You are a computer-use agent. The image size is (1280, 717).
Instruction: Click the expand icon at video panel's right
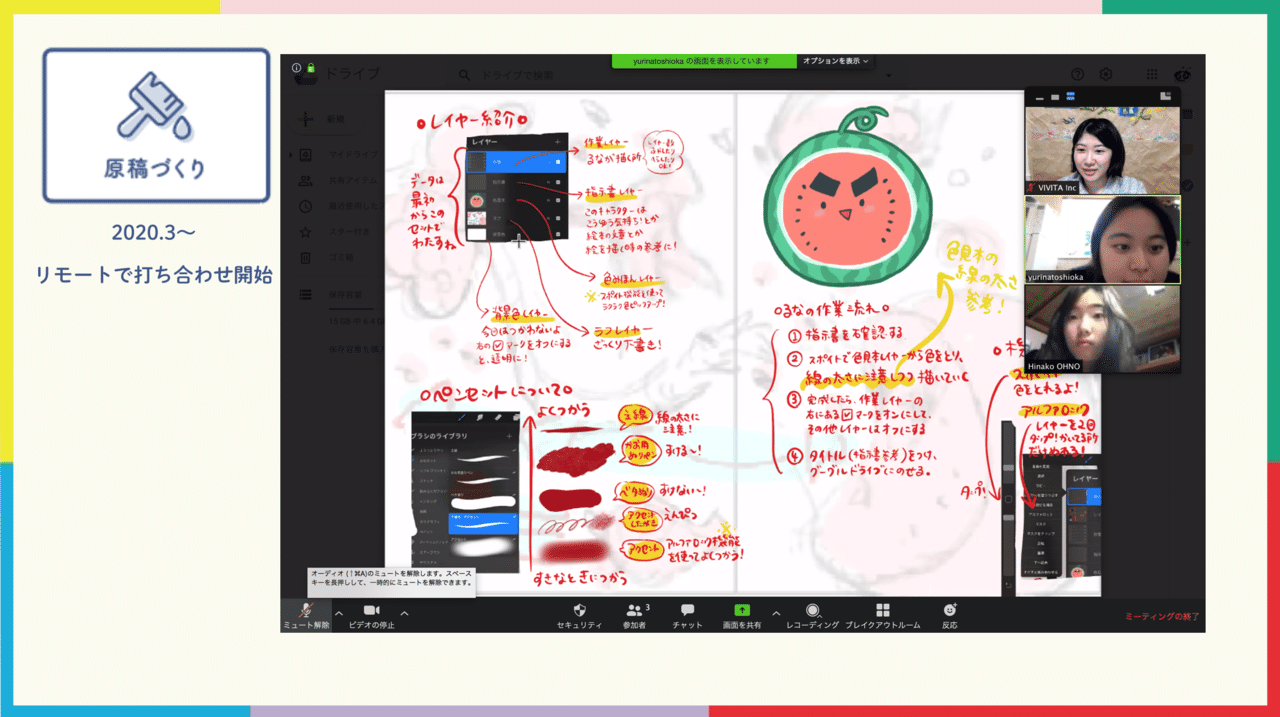click(1165, 96)
